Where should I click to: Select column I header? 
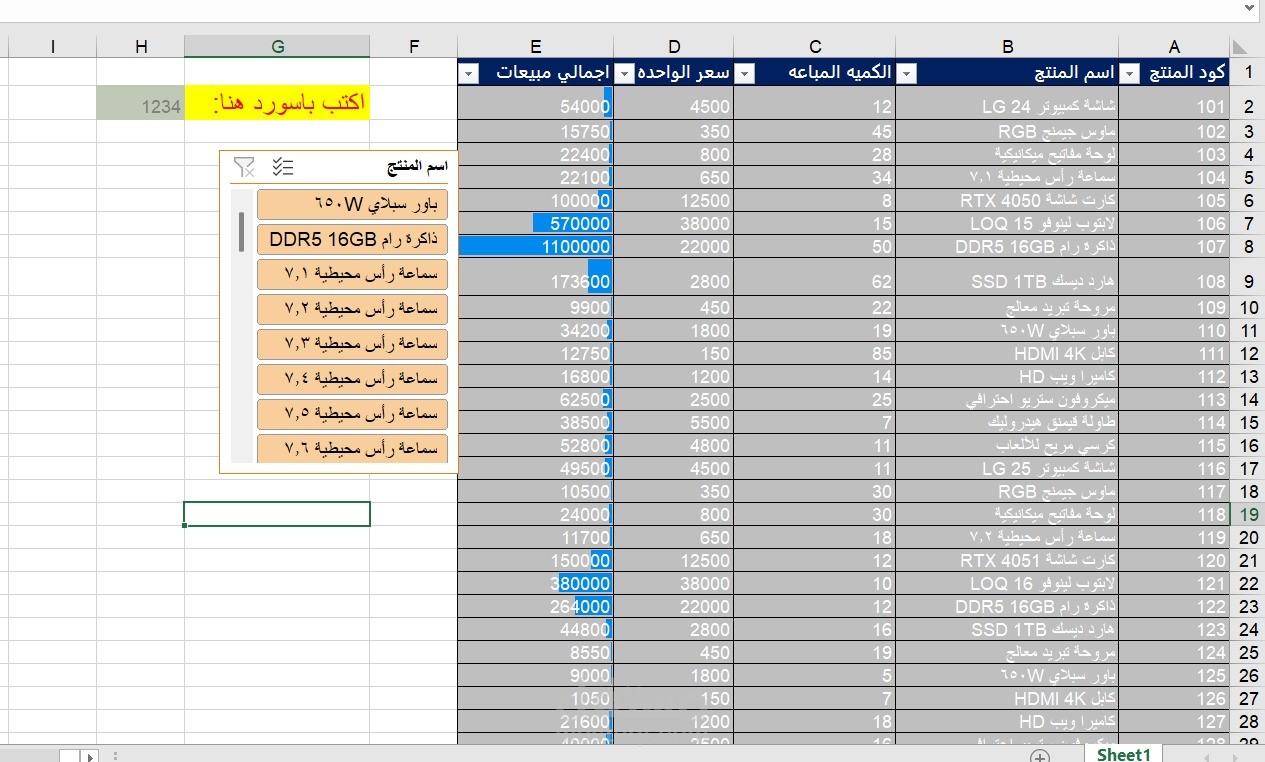click(x=52, y=46)
